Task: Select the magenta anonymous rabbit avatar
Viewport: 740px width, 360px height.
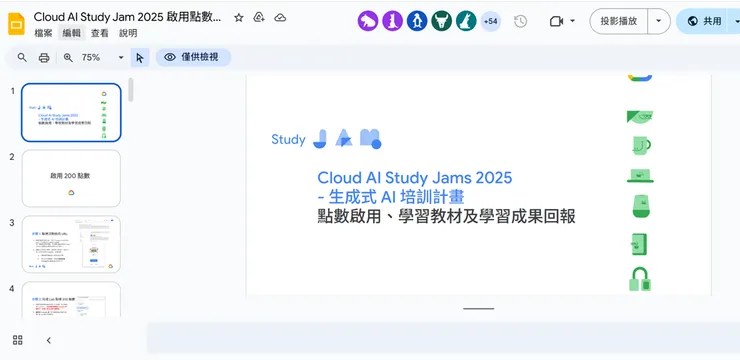Action: coord(392,21)
